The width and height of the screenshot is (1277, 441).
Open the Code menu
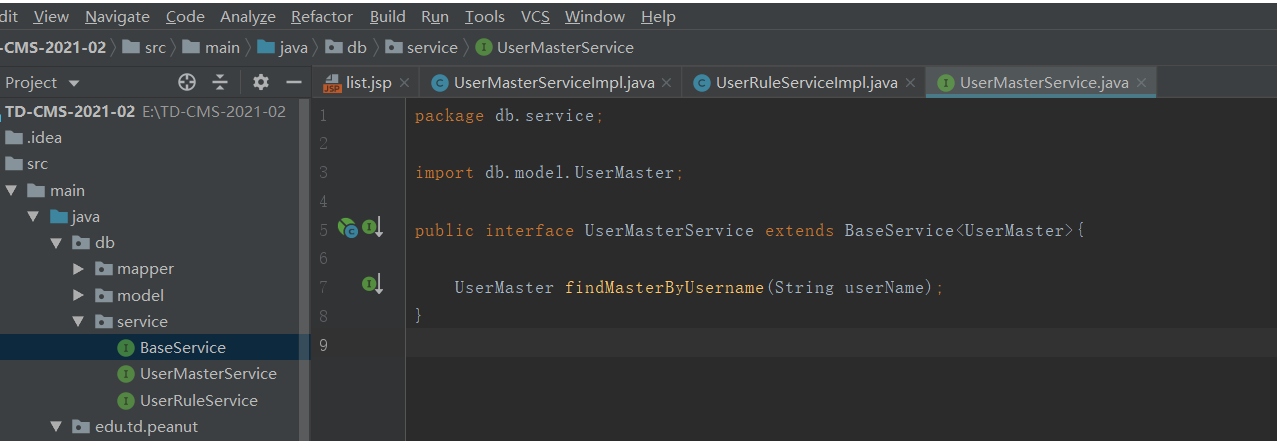pyautogui.click(x=185, y=17)
